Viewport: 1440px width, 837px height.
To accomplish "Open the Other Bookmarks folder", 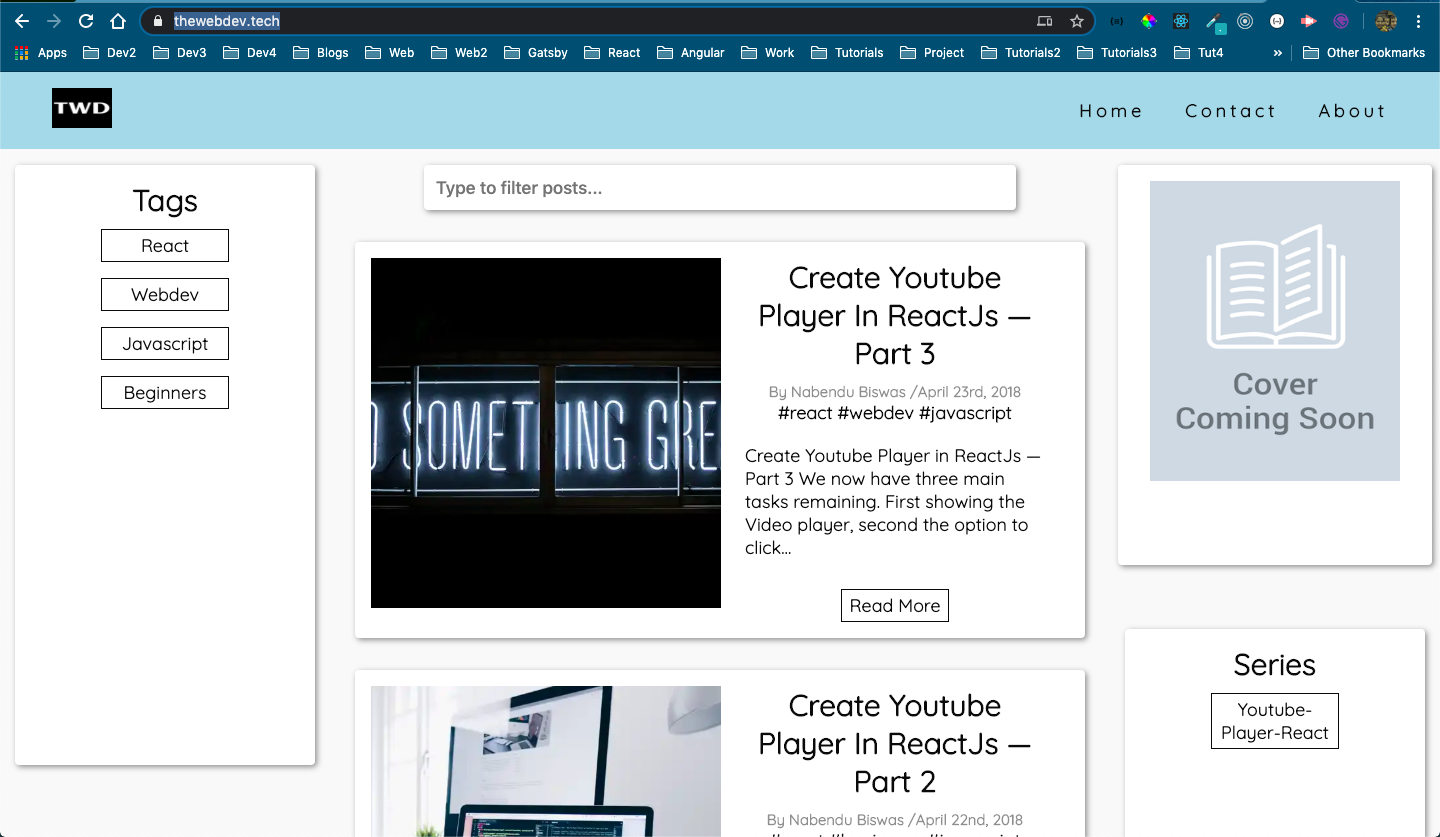I will point(1364,53).
